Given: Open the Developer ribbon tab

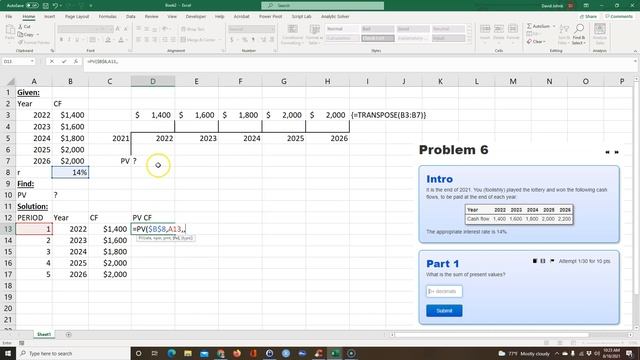Looking at the screenshot, I should click(x=196, y=17).
